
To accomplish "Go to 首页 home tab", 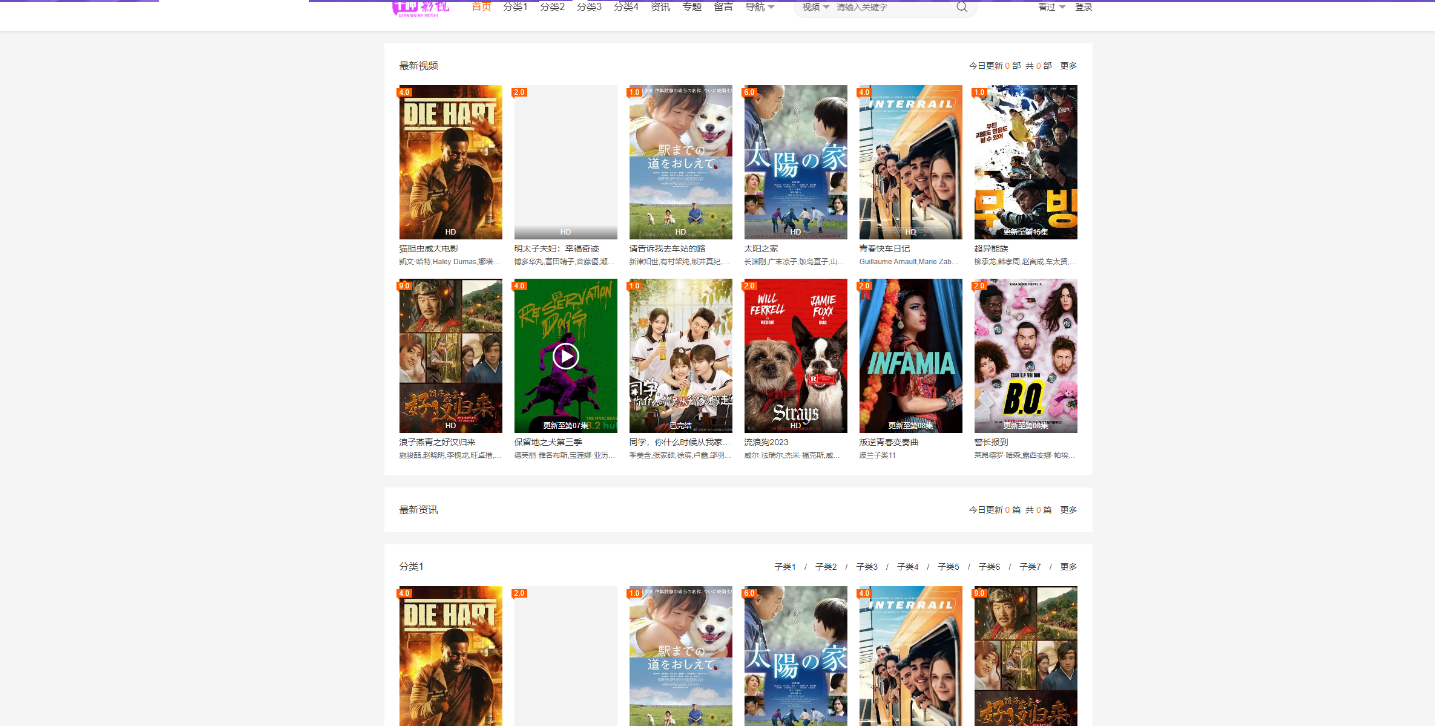I will (x=481, y=7).
